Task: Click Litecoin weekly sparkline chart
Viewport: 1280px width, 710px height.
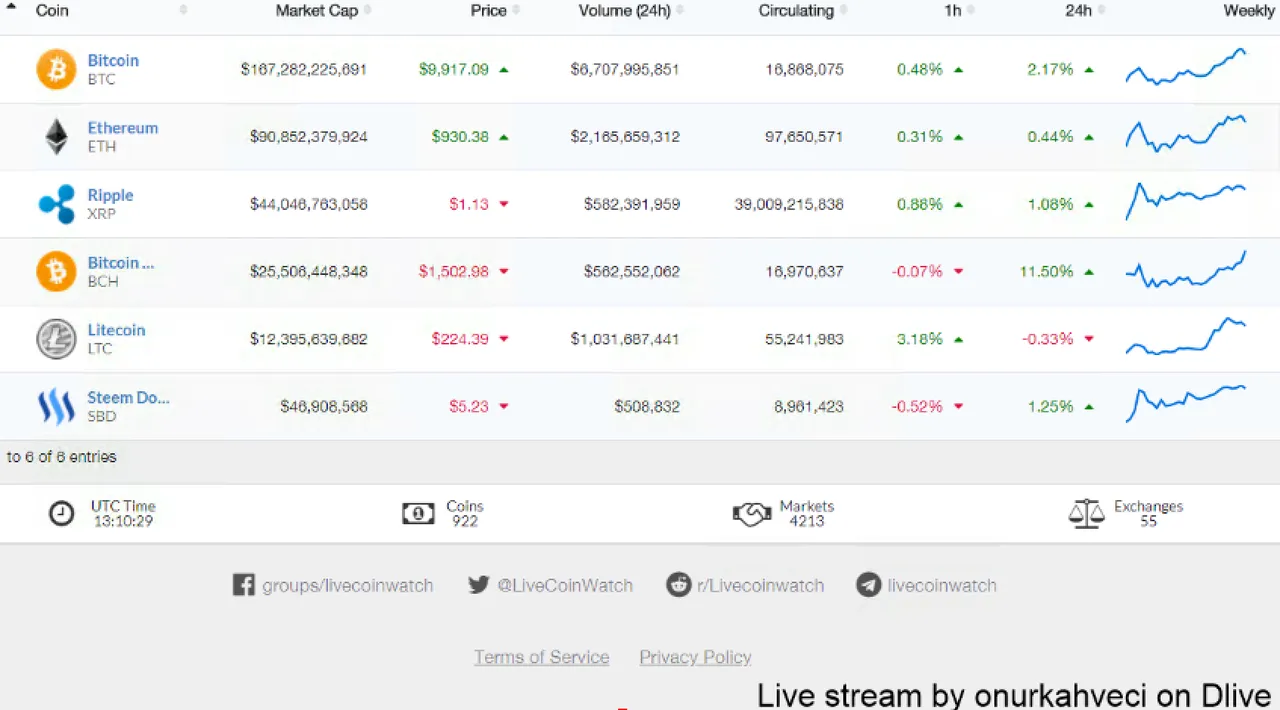Action: point(1186,336)
